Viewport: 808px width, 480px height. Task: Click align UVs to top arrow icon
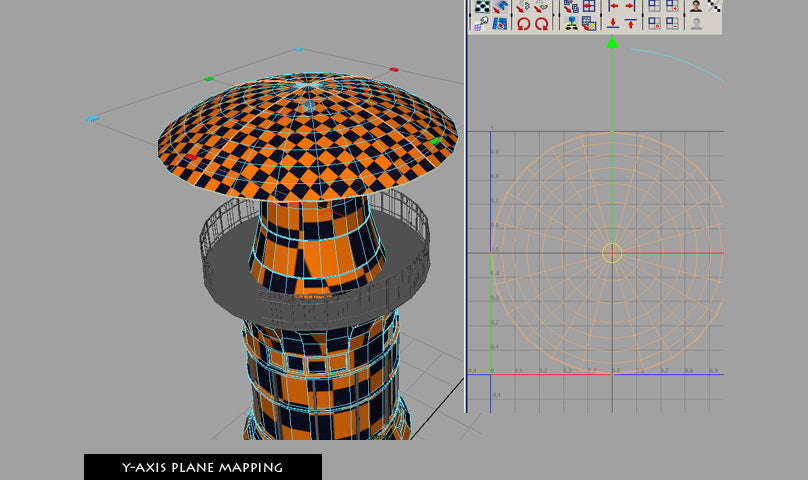pos(631,23)
